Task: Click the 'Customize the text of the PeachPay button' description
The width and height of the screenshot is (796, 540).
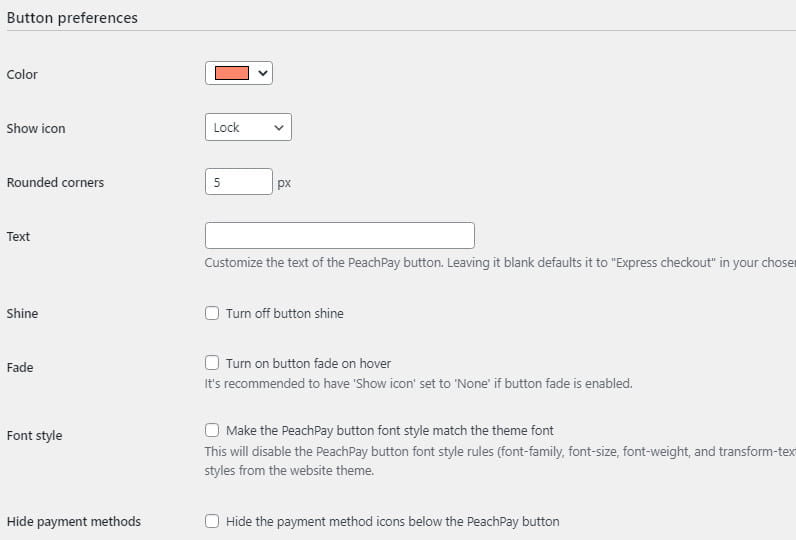Action: coord(500,263)
